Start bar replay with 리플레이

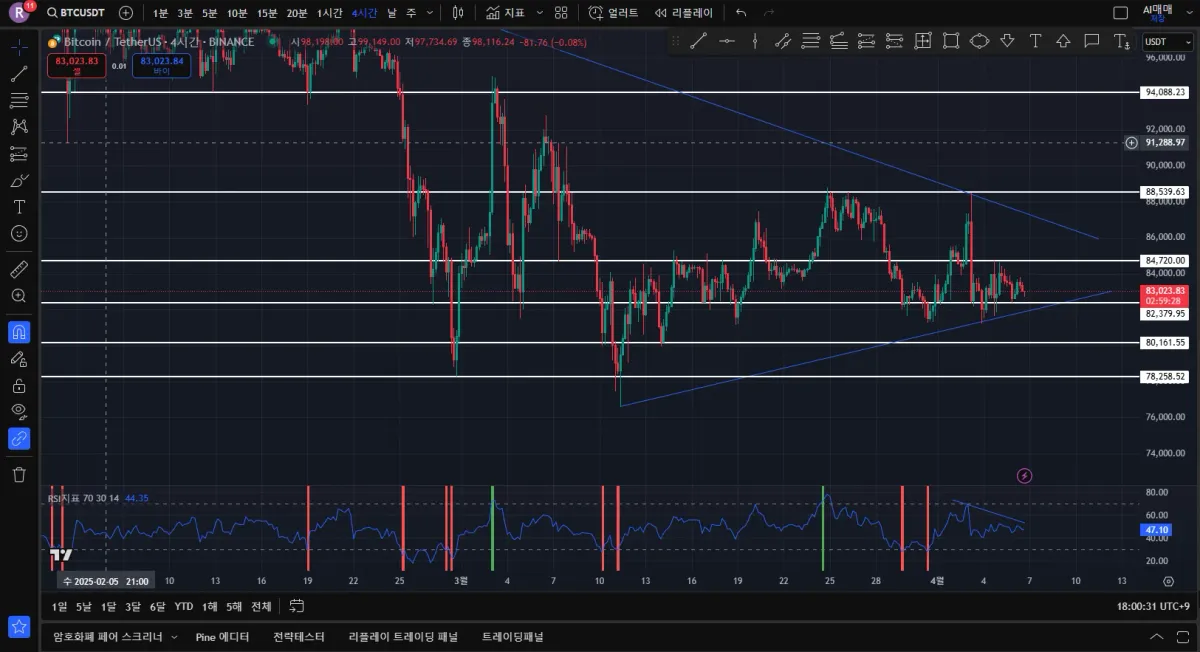(x=684, y=13)
